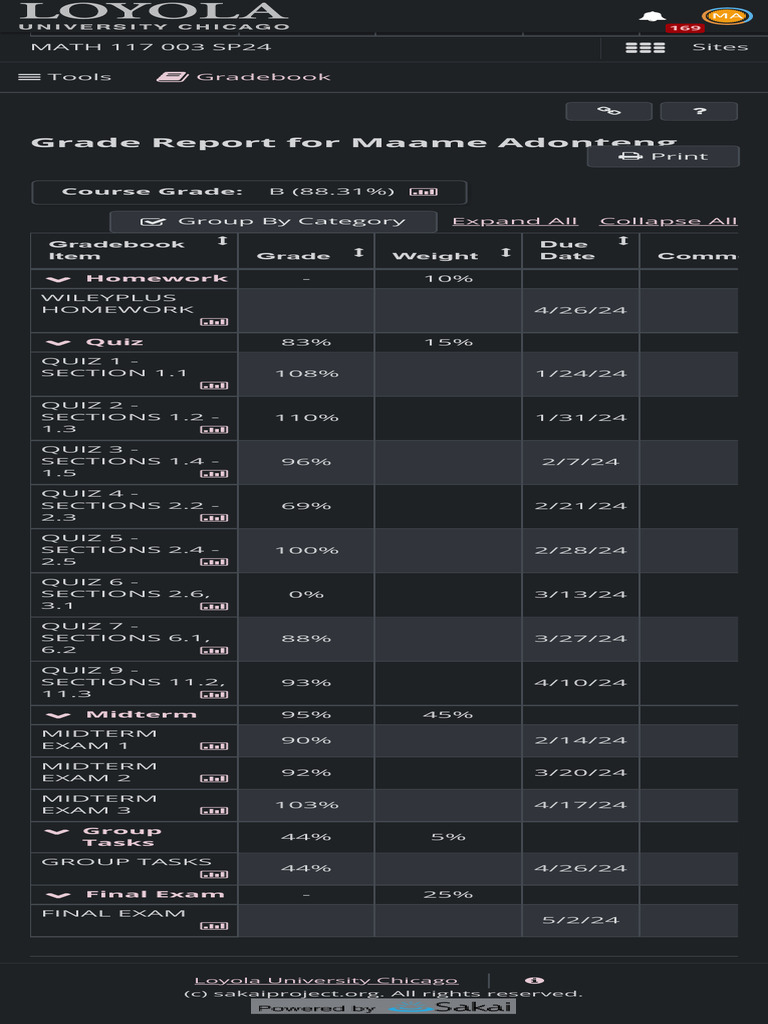Open the notifications bell icon
The width and height of the screenshot is (768, 1024).
pos(653,16)
